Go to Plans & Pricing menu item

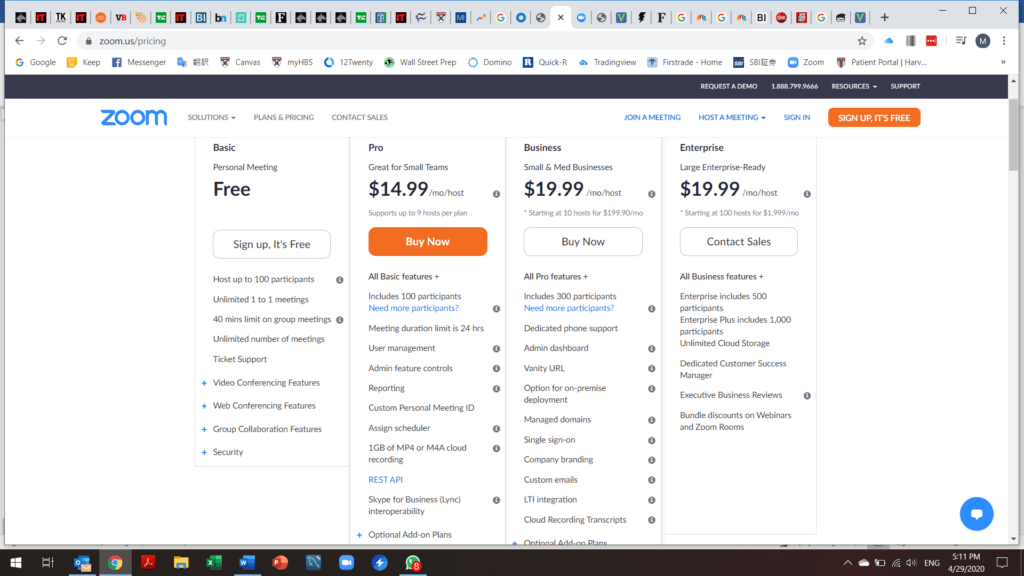(x=283, y=117)
